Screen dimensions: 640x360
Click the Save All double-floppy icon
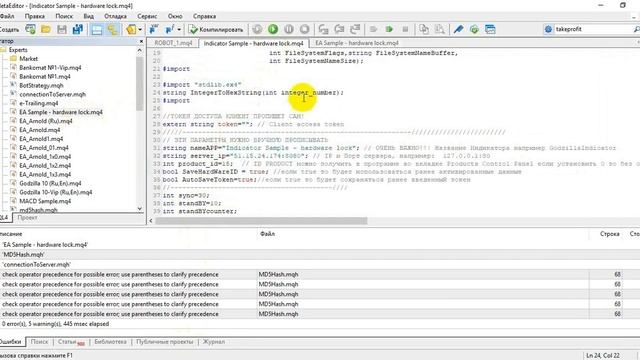78,29
